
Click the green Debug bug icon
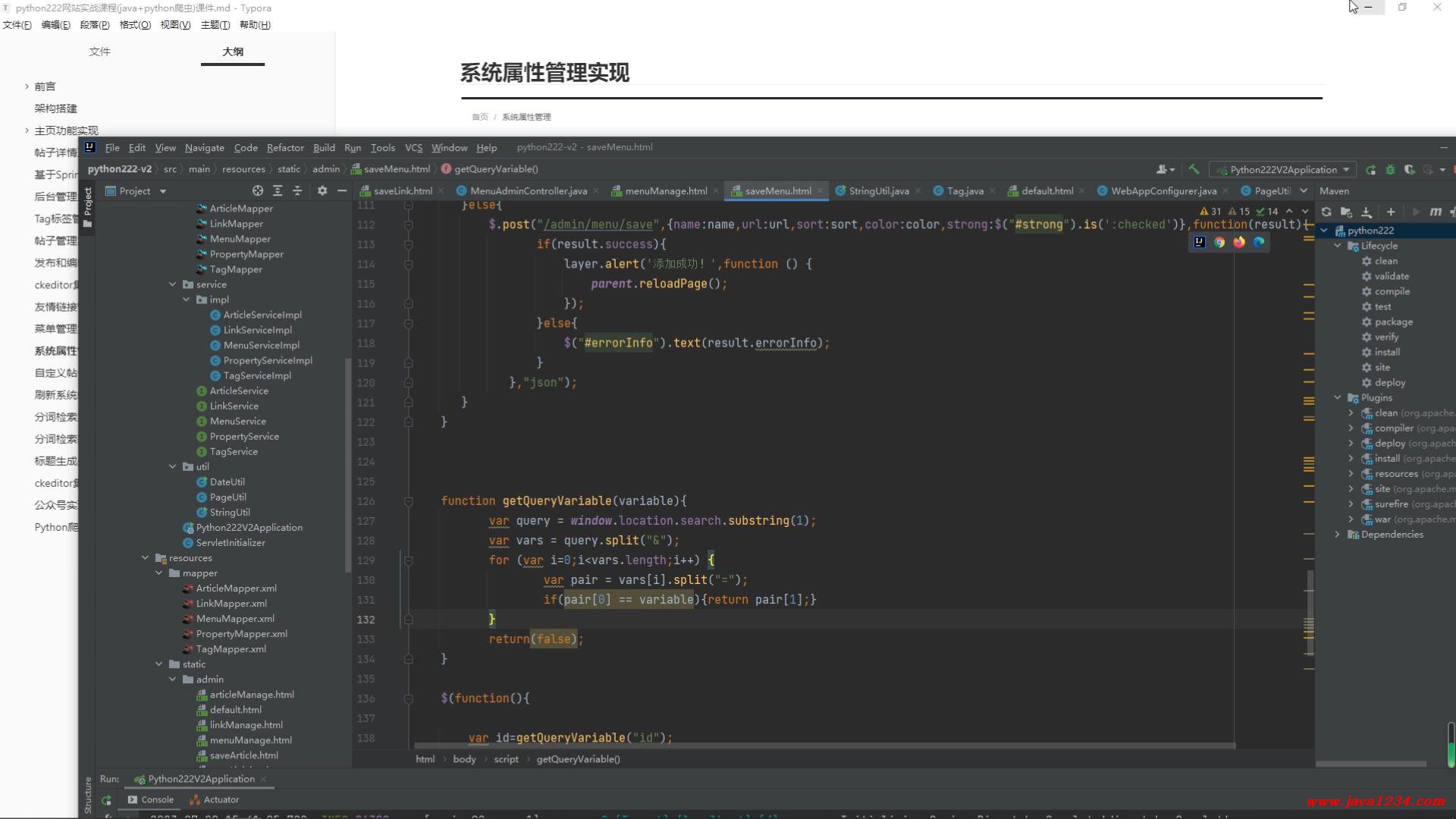point(1390,169)
